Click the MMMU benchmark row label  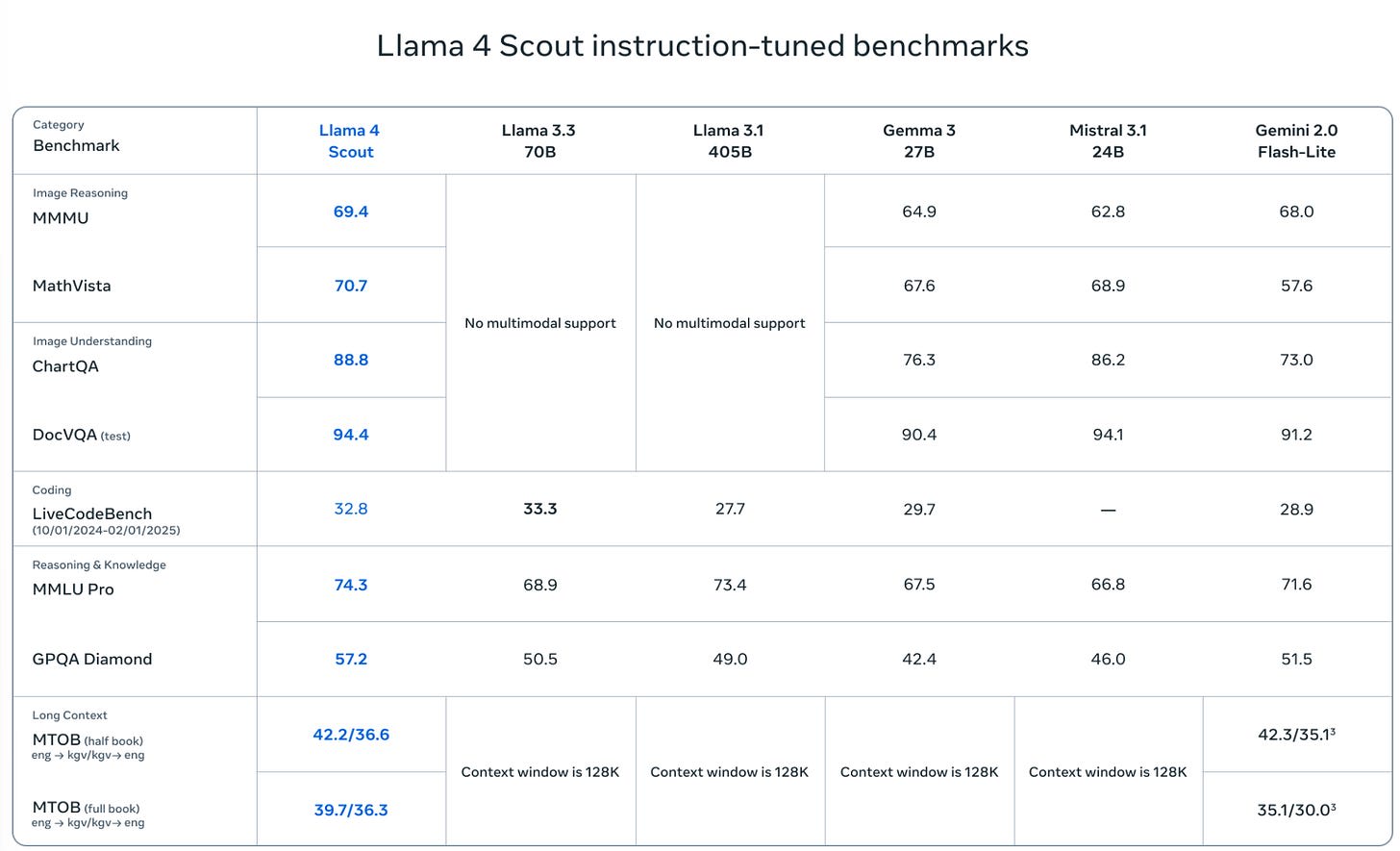click(61, 218)
